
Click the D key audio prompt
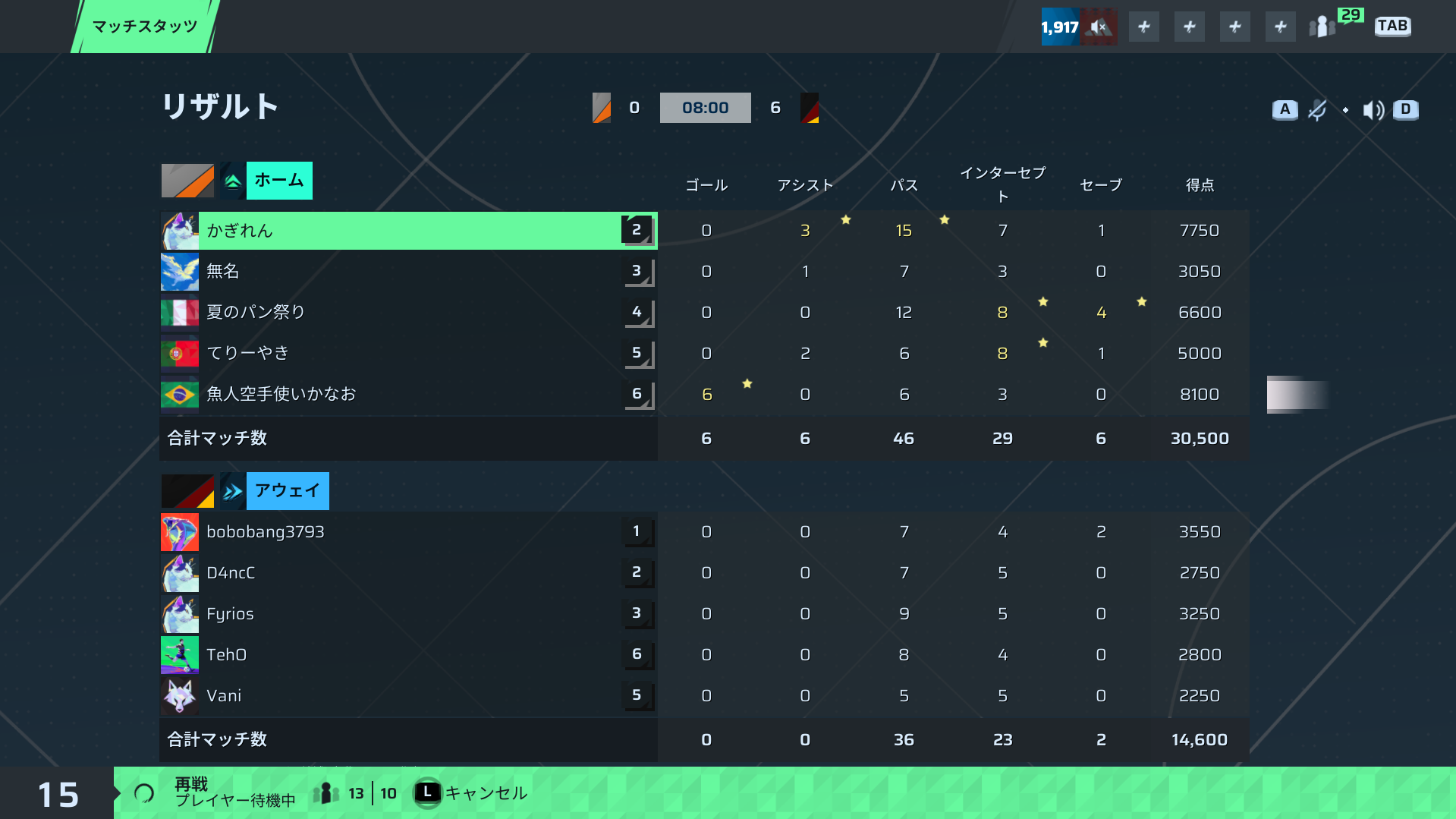pyautogui.click(x=1405, y=109)
